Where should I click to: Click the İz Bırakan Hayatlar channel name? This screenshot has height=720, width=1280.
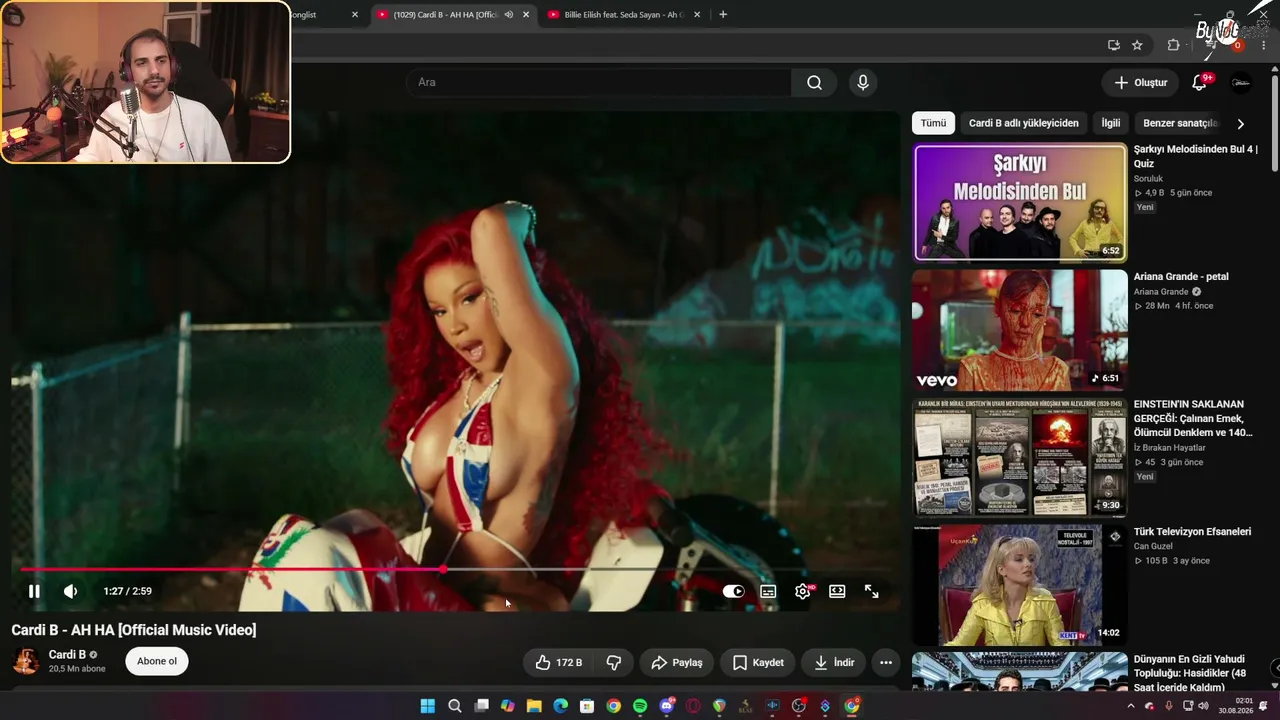tap(1170, 448)
